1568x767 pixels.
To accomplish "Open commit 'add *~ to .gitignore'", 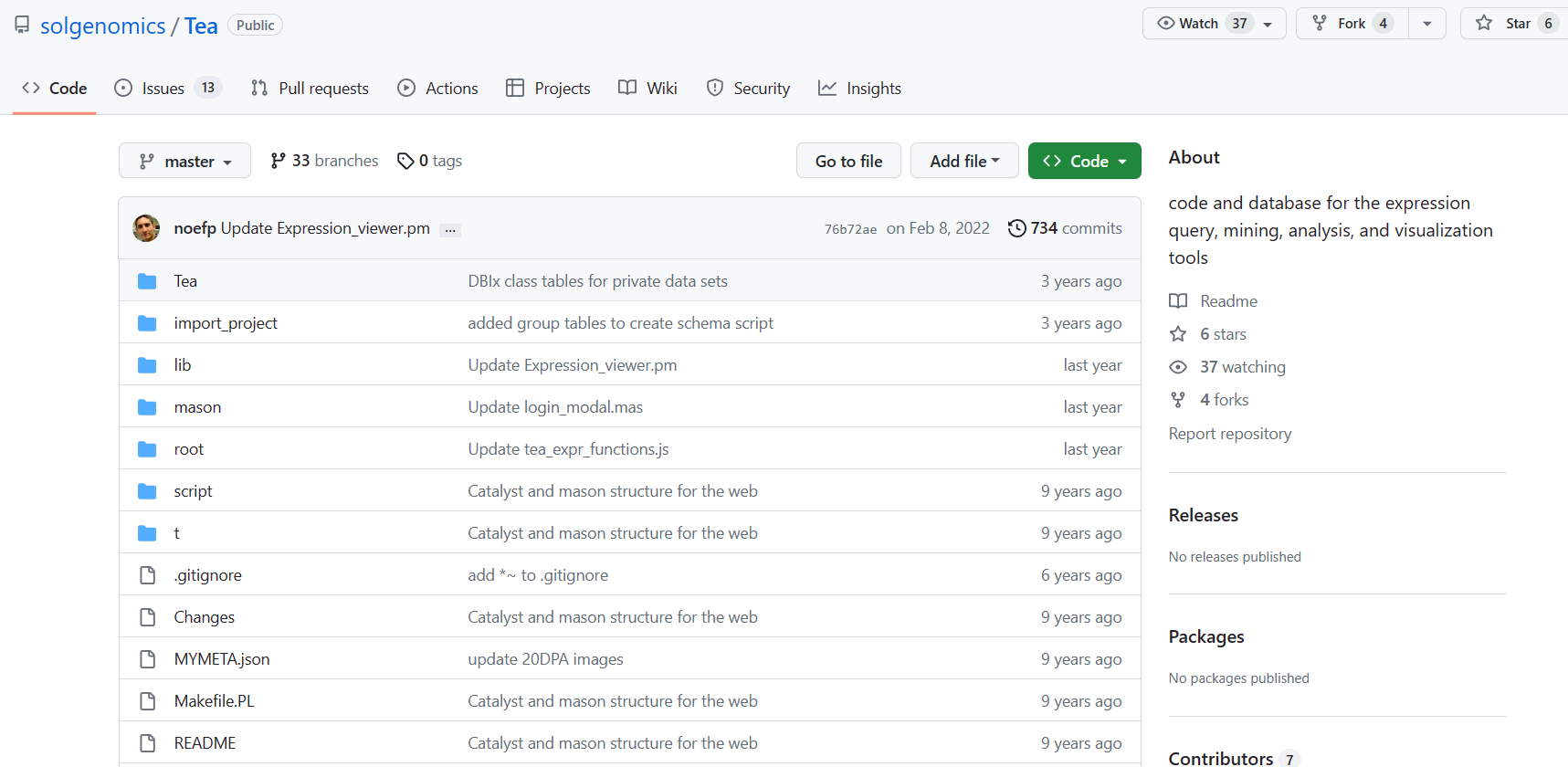I will tap(538, 575).
